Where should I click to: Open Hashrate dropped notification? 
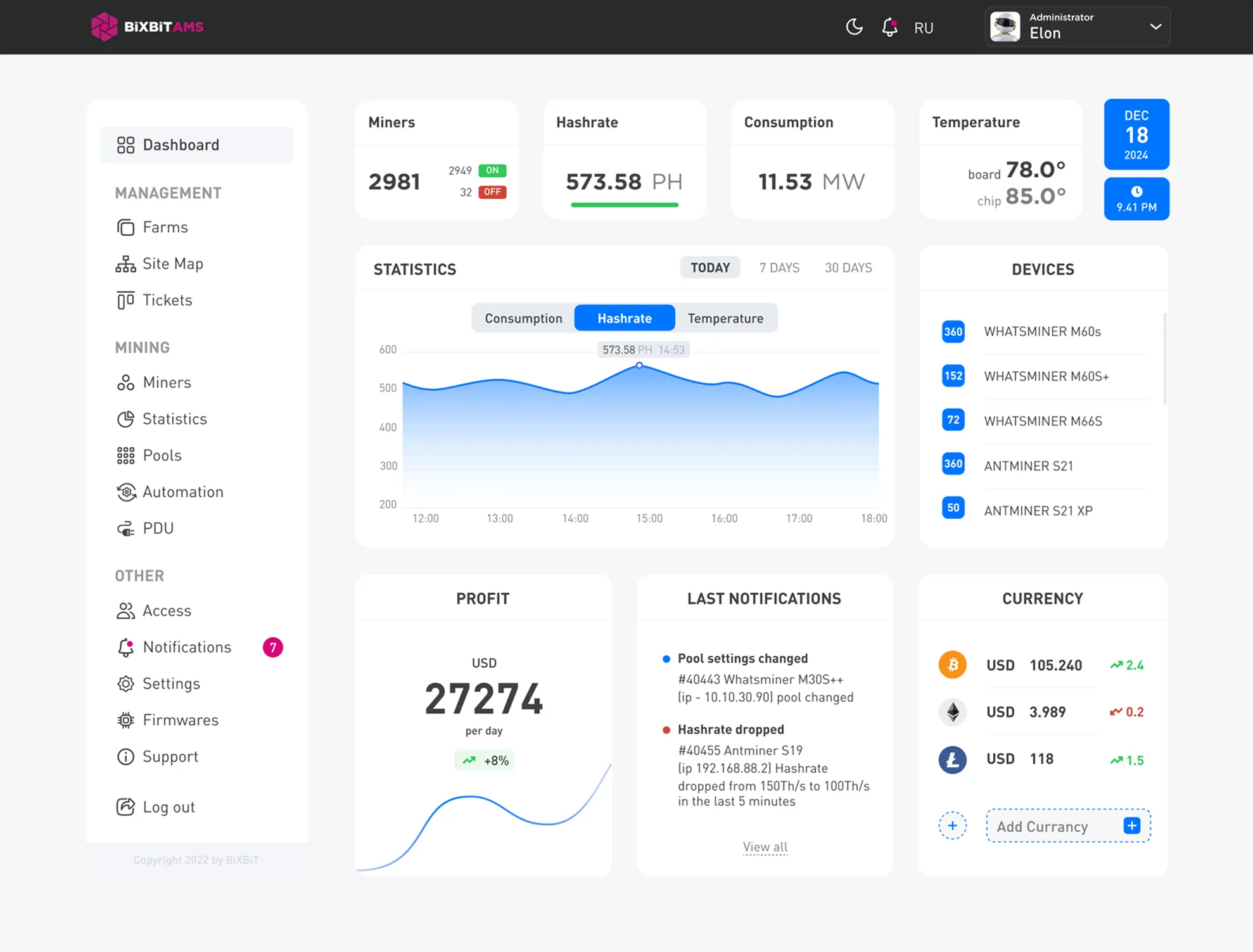click(x=766, y=765)
